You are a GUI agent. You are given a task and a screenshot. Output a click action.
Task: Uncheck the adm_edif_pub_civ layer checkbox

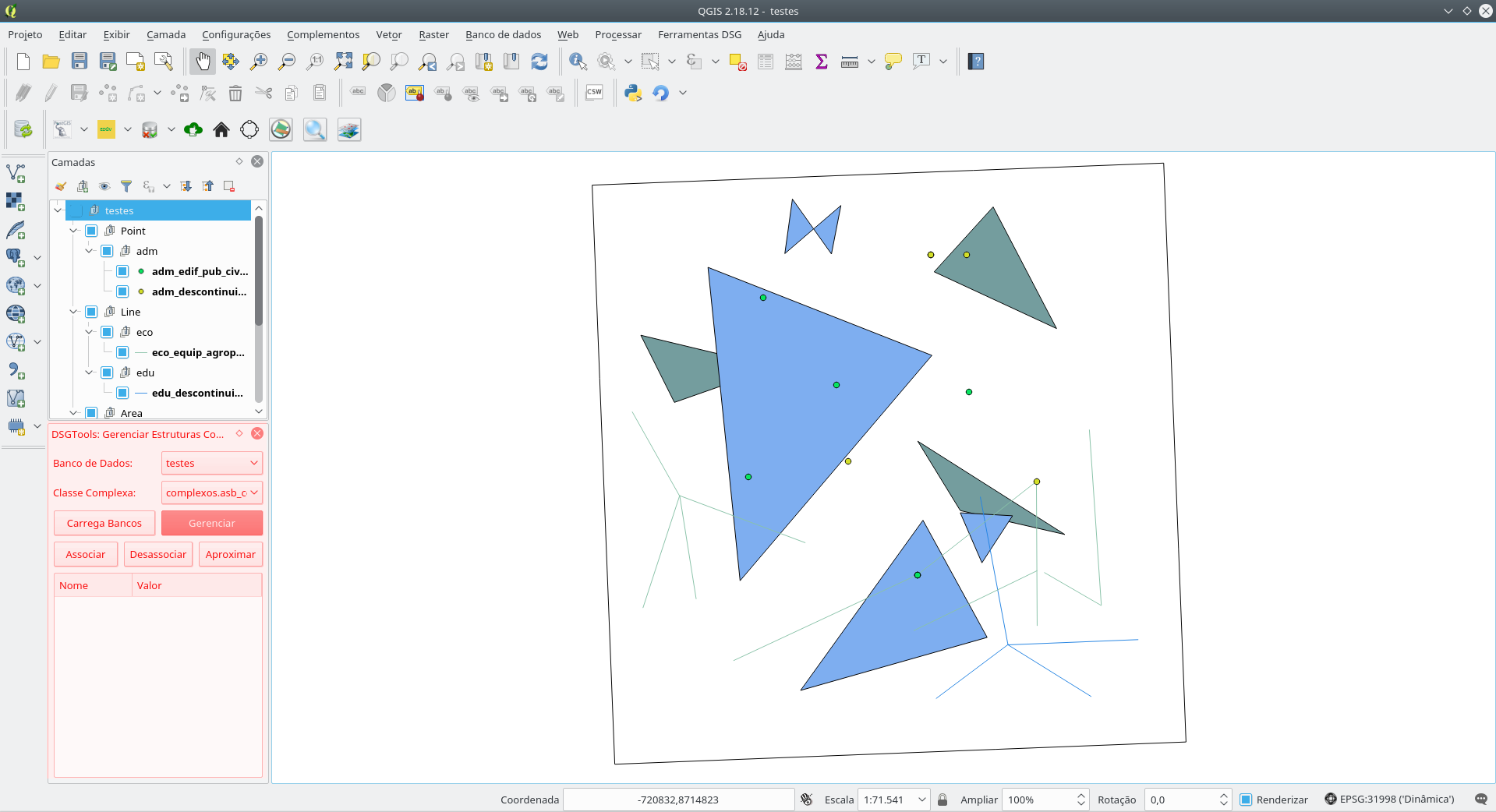click(x=122, y=271)
